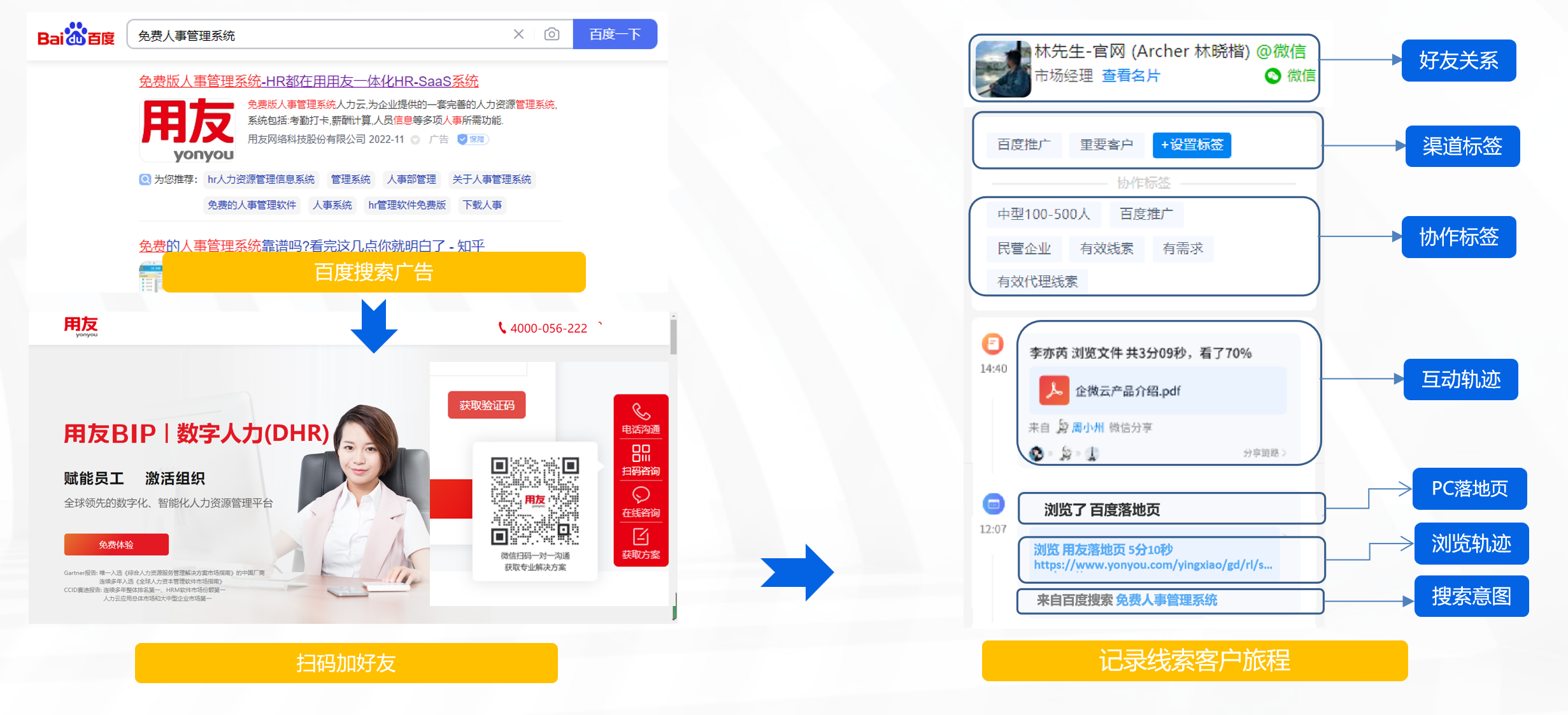The height and width of the screenshot is (715, 1568).
Task: Click the 扫码咨询 QR icon
Action: coord(641,453)
